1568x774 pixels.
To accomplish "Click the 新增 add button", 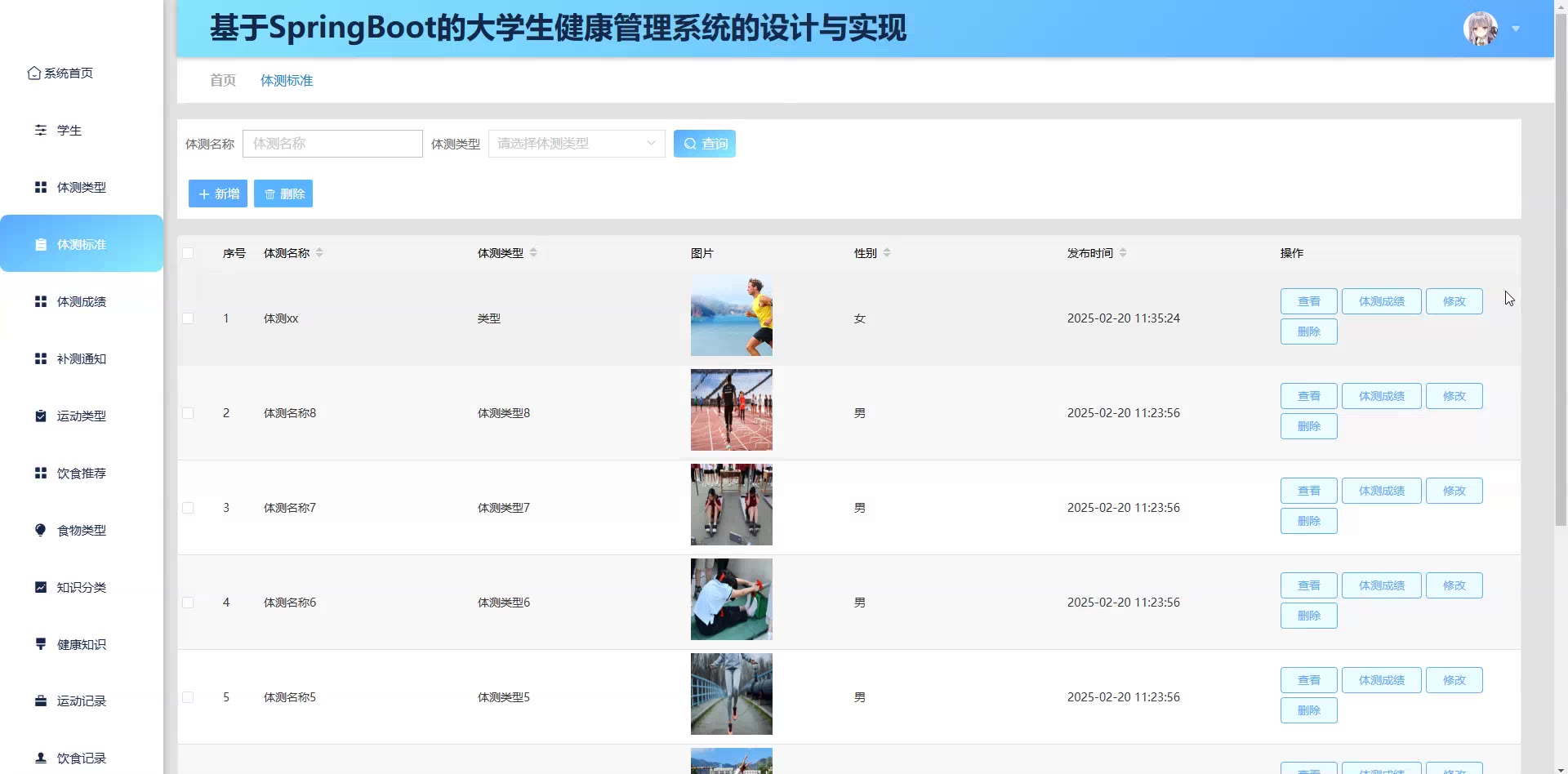I will 218,193.
